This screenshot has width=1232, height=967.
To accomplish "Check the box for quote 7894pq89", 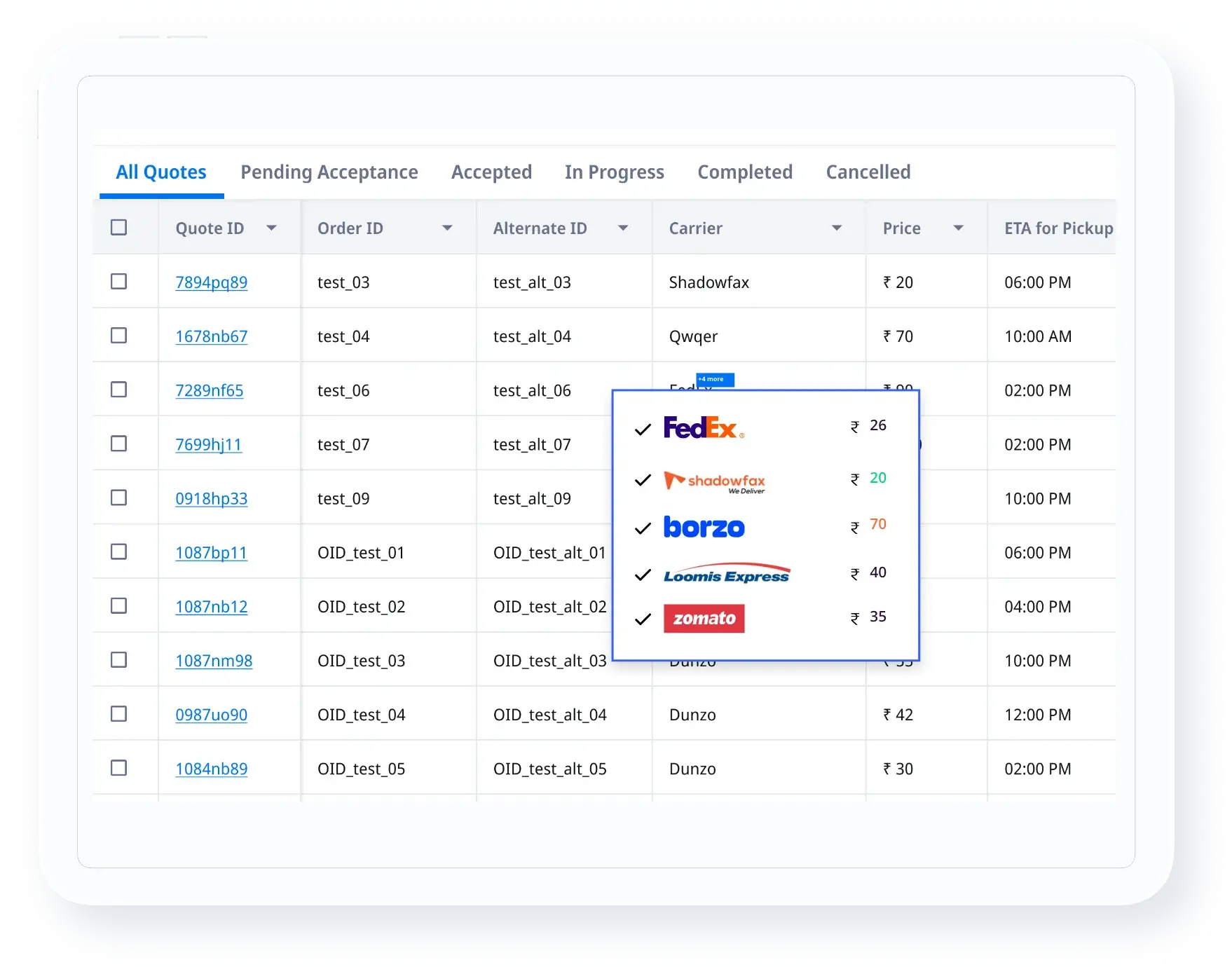I will coord(119,282).
